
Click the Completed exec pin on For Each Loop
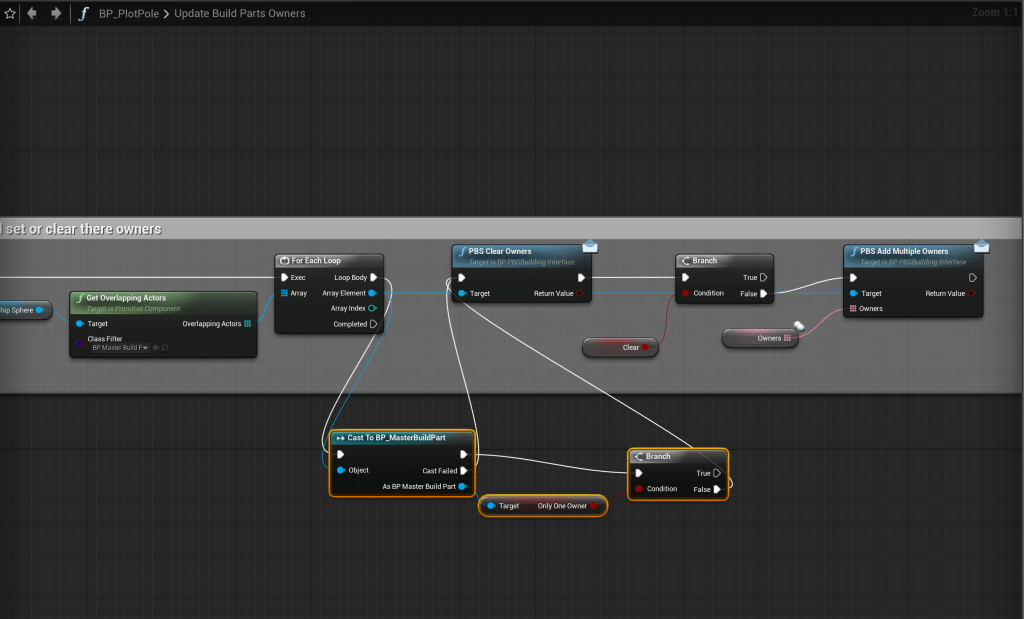point(373,324)
